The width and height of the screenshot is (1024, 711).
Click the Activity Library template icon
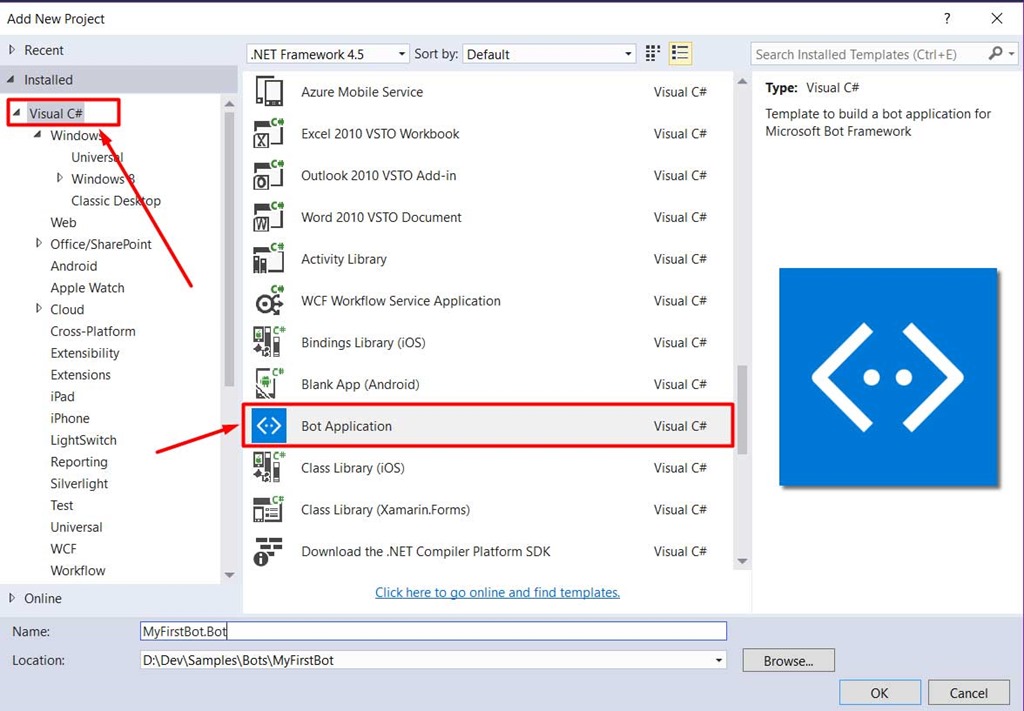(267, 259)
